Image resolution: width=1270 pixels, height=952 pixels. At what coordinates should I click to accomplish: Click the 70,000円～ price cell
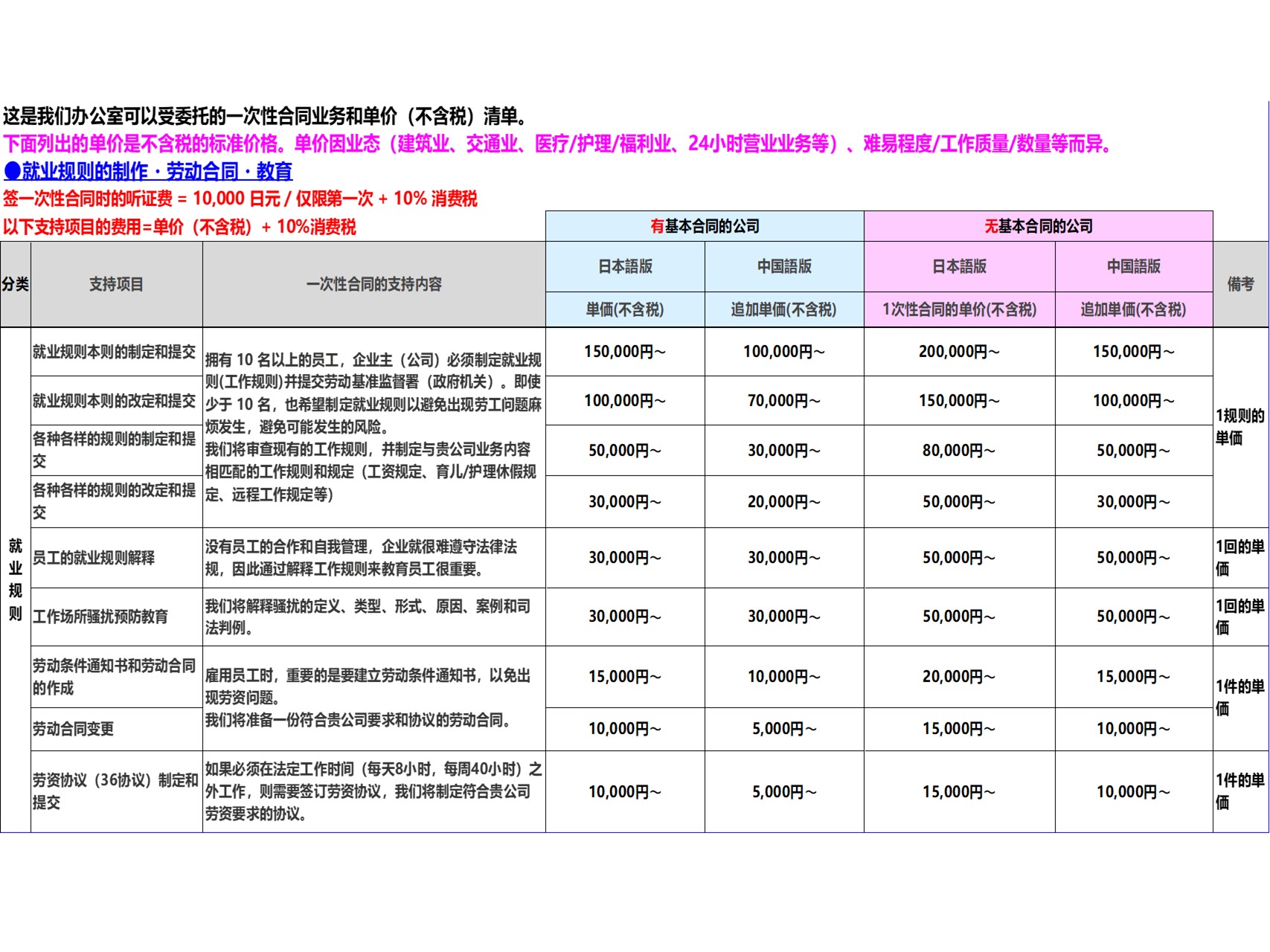783,401
